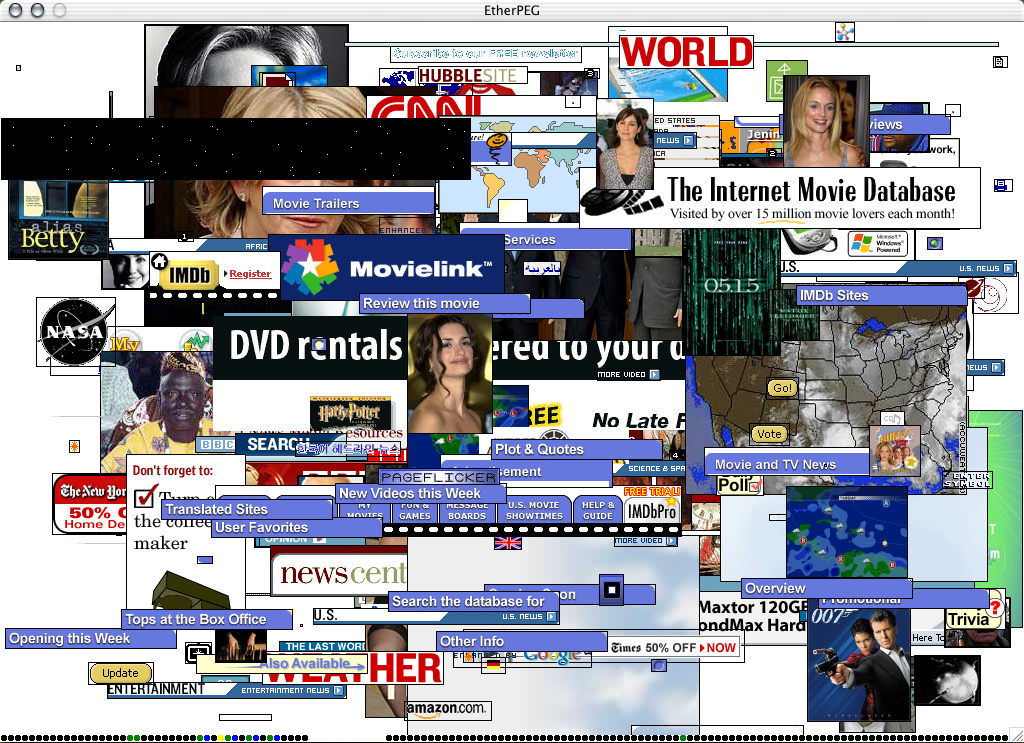Click the red WORLD logo image

pos(686,52)
